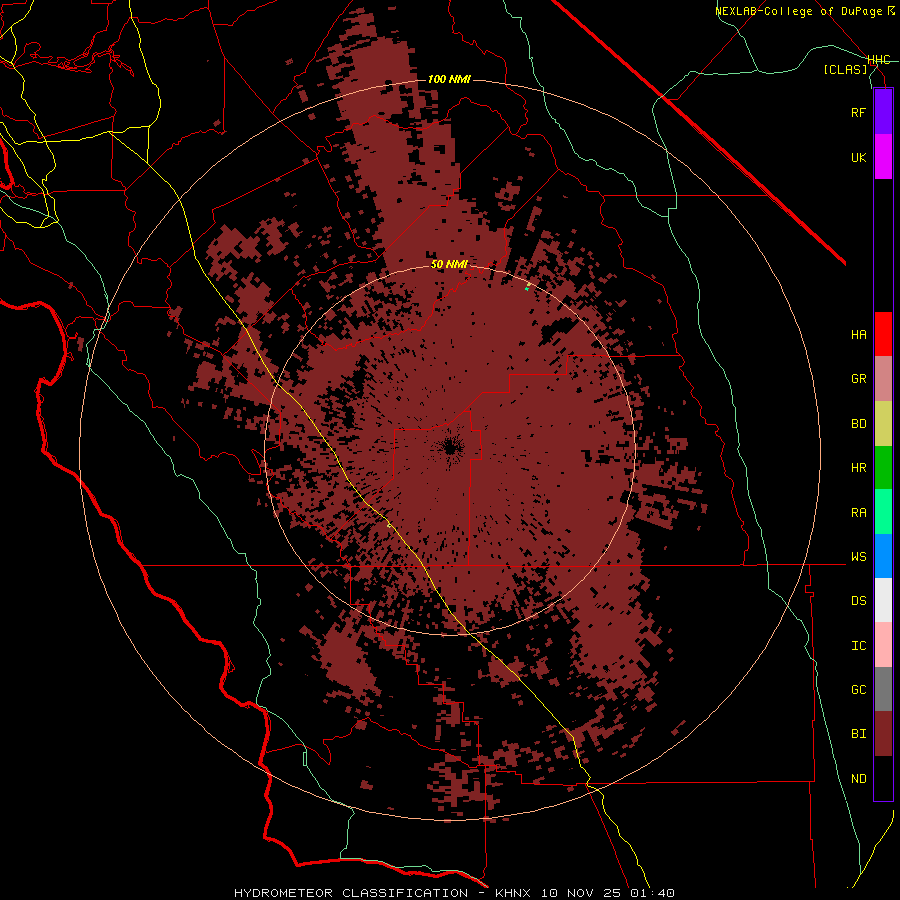
Task: Click the HA red legend swatch
Action: tap(883, 334)
